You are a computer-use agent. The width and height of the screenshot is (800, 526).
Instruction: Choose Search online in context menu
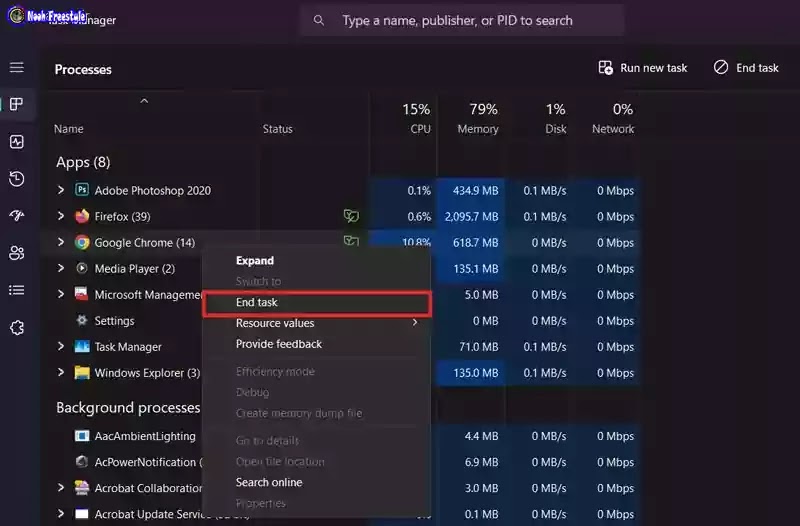[x=316, y=482]
